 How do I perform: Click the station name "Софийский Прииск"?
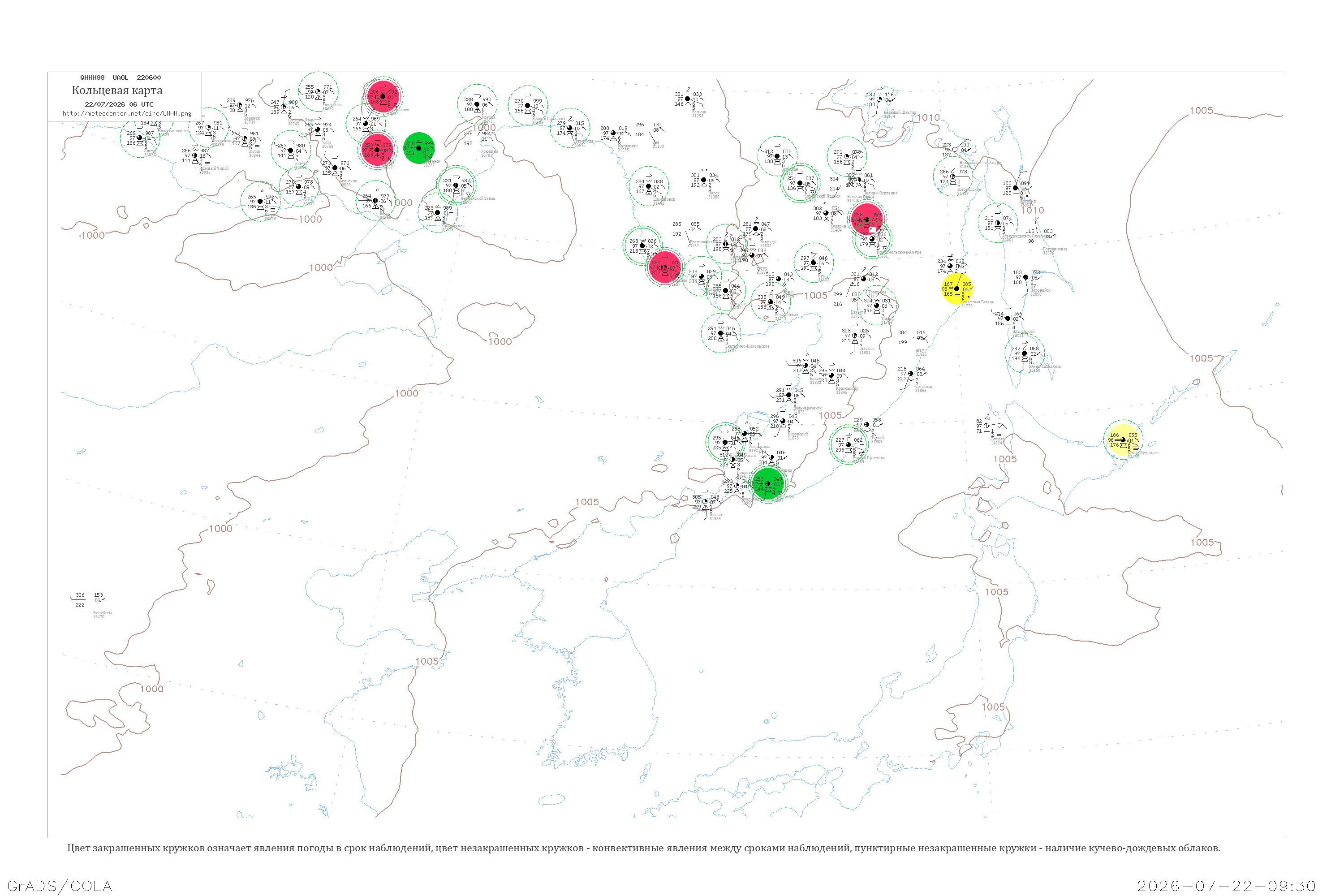[x=823, y=196]
